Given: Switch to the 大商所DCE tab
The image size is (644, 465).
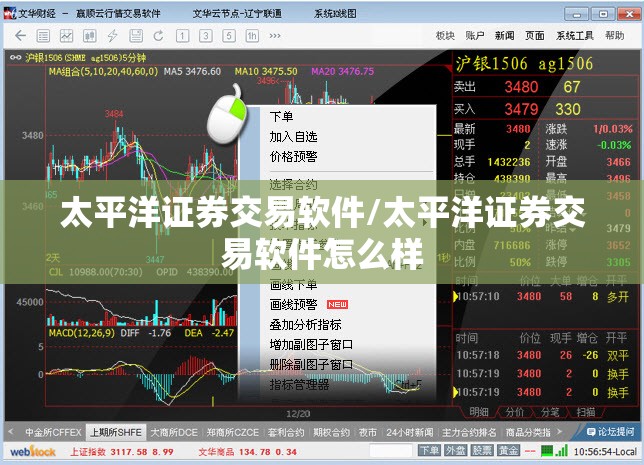Looking at the screenshot, I should click(174, 432).
